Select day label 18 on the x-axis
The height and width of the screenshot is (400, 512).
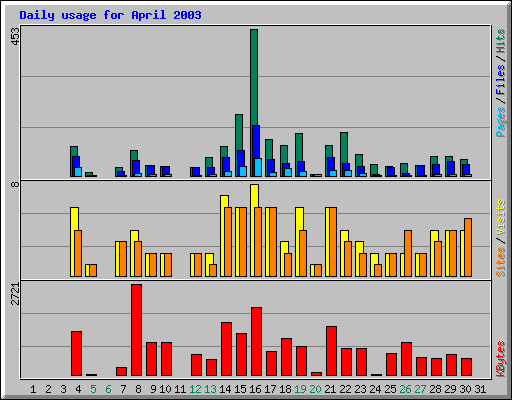[x=285, y=389]
